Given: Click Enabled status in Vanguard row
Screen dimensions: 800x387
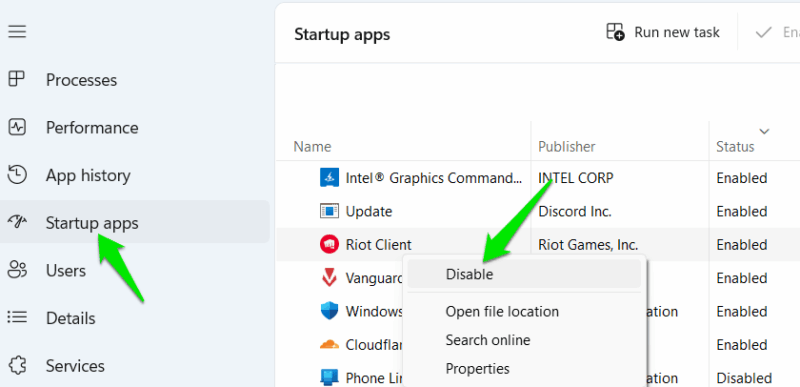Looking at the screenshot, I should click(x=742, y=278).
